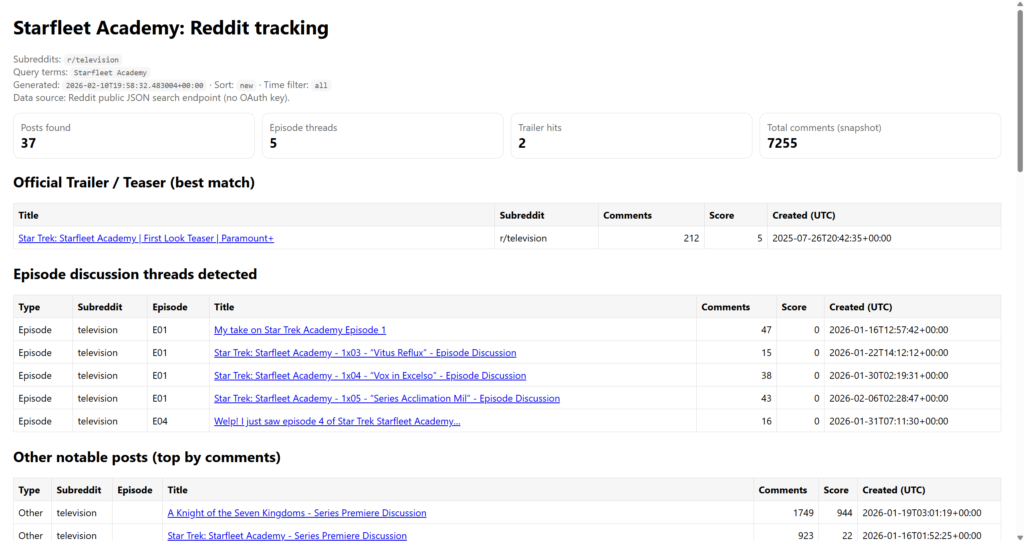Click the 'Starfleet Academy' query term tag
This screenshot has height=541, width=1024.
(110, 73)
